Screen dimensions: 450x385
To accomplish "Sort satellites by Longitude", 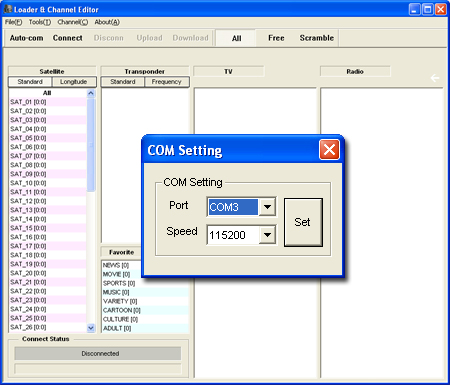I will [x=74, y=82].
